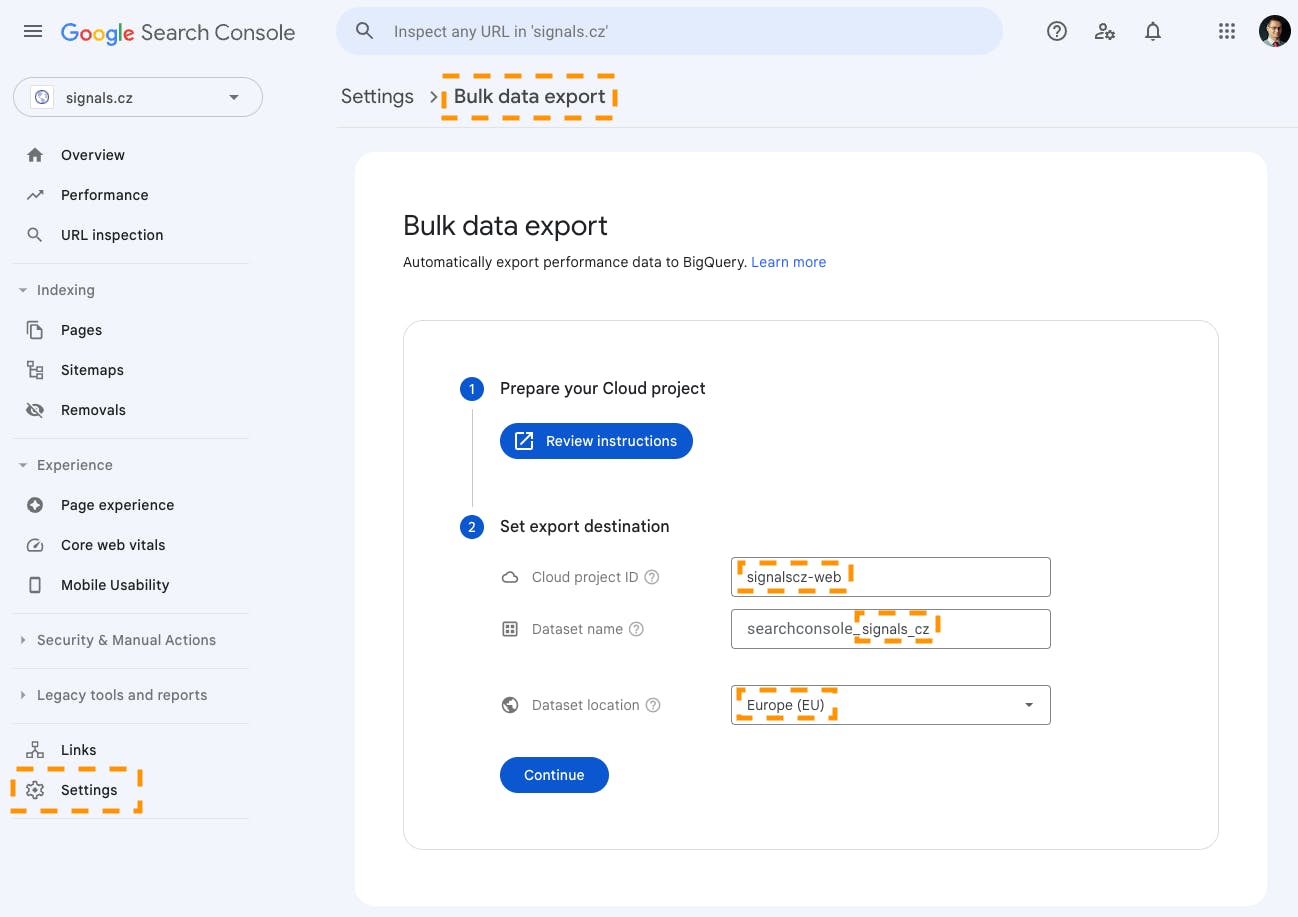Screen dimensions: 1298x917
Task: Click the Google Search Console logo
Action: coord(178,32)
